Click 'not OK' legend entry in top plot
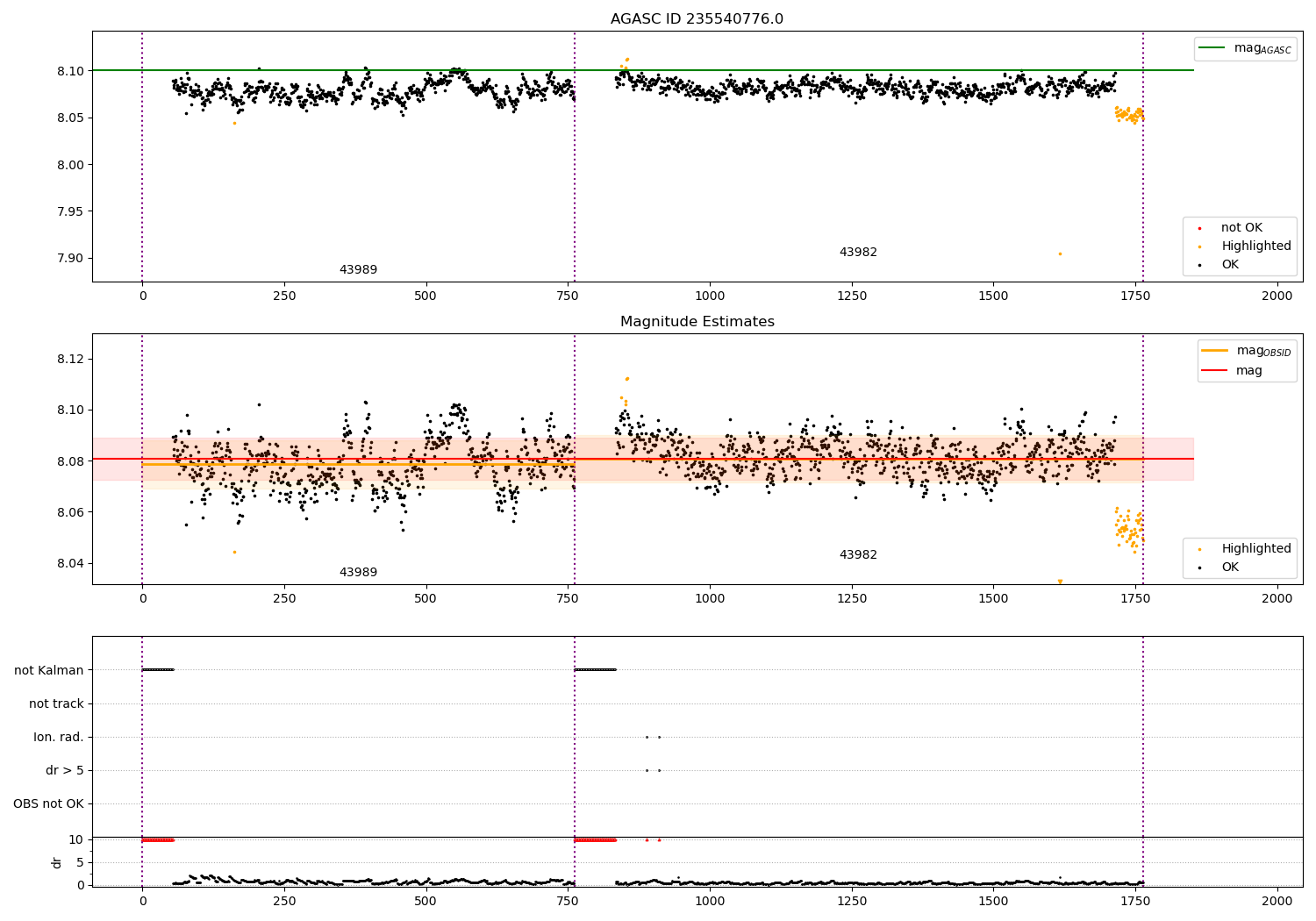 (1241, 228)
